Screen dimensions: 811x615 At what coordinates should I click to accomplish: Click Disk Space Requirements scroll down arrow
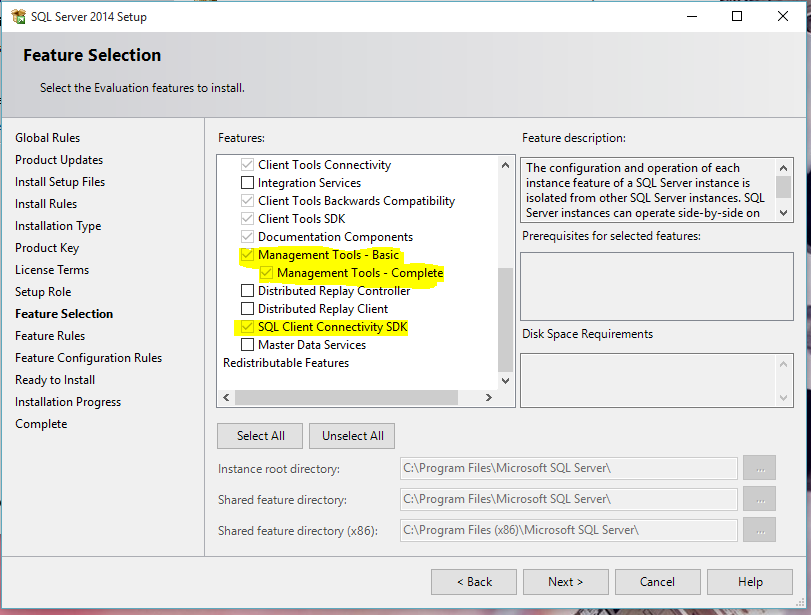click(x=784, y=398)
